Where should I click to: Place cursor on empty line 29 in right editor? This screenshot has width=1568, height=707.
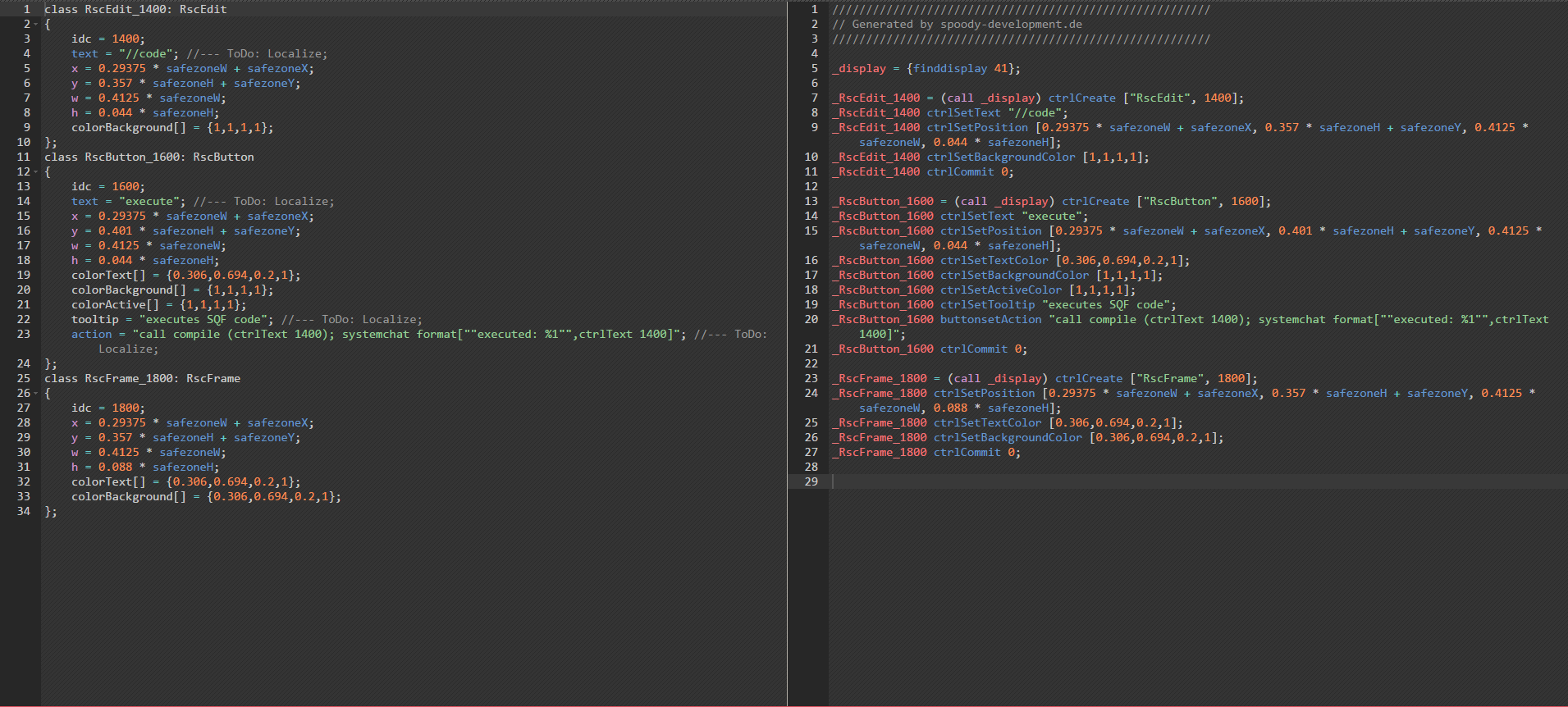[903, 481]
